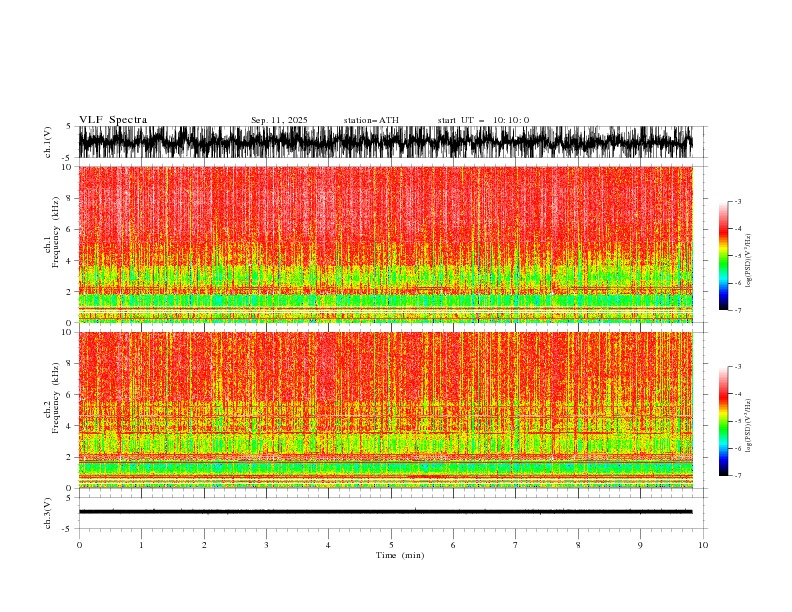Image resolution: width=792 pixels, height=612 pixels.
Task: Click the time axis tick label "7"
Action: pyautogui.click(x=516, y=545)
